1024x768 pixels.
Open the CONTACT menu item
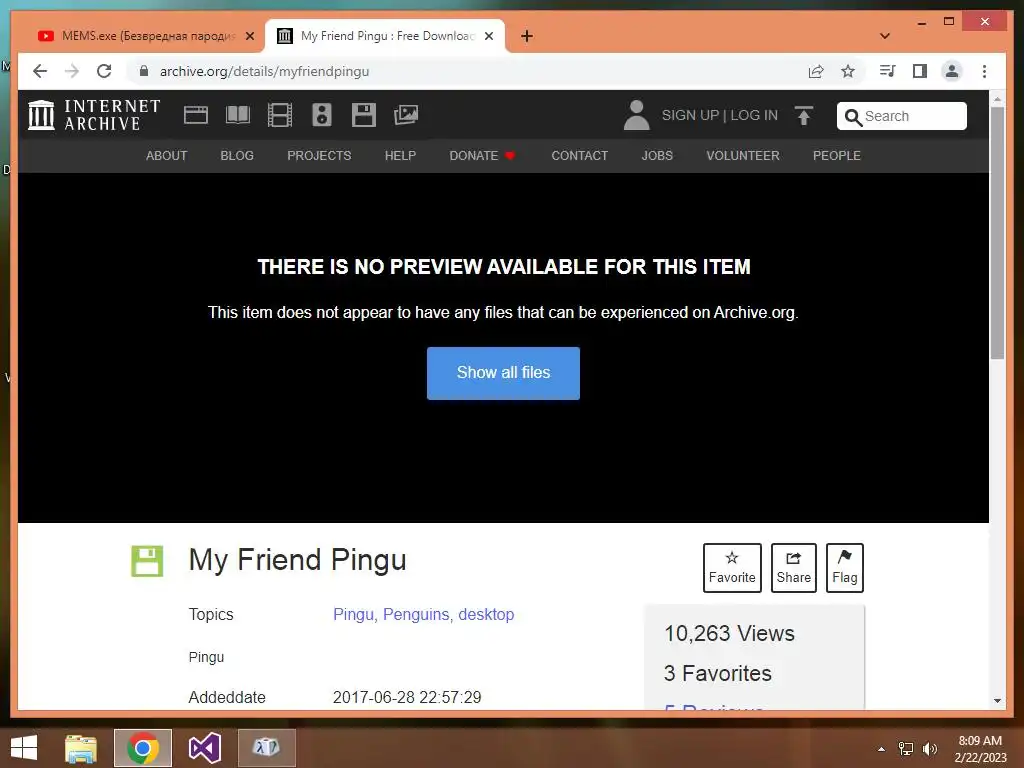(x=579, y=155)
